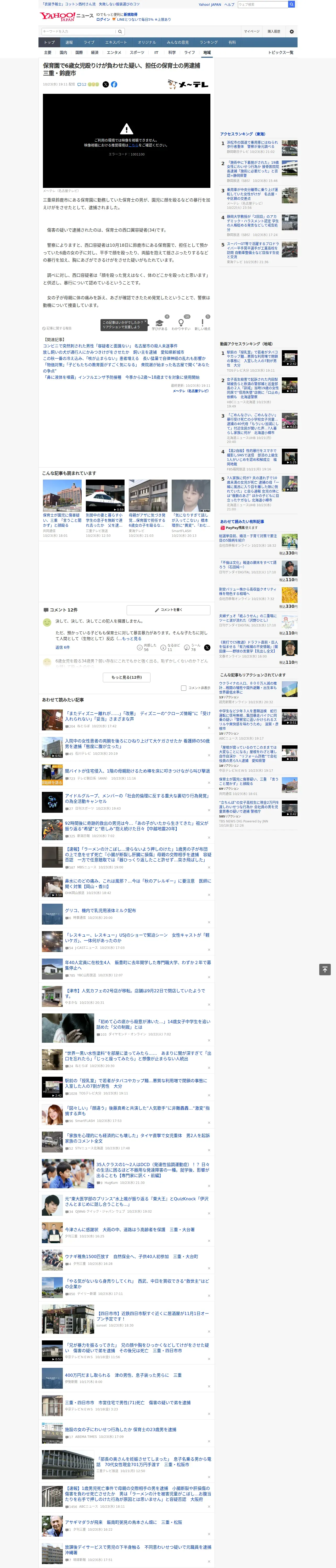The height and width of the screenshot is (1568, 336).
Task: Close the reaction tooltip popup
Action: (x=145, y=321)
